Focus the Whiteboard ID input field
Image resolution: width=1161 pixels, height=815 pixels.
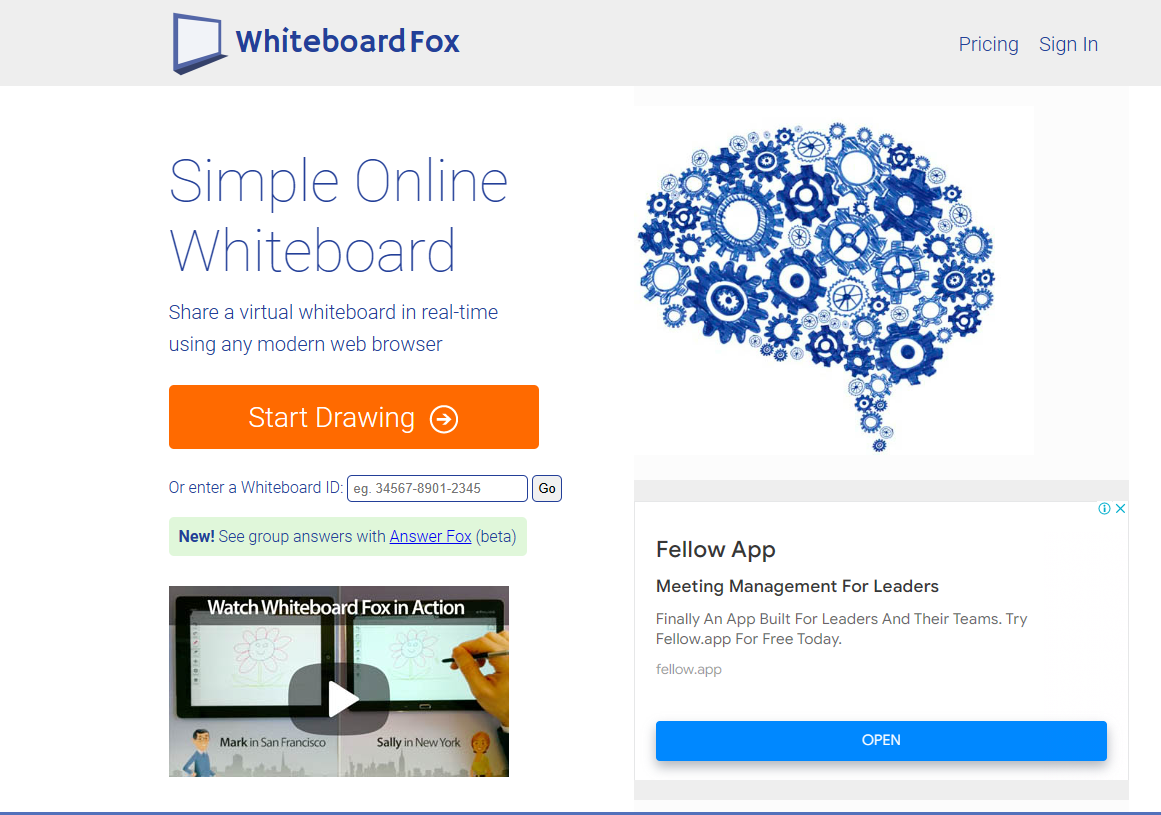click(x=437, y=489)
